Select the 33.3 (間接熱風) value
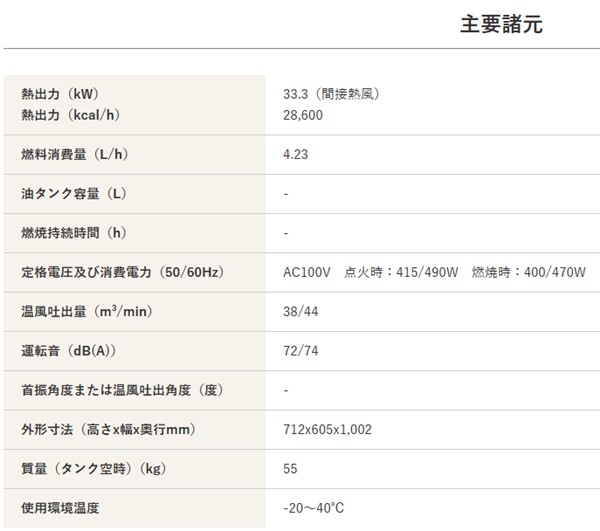This screenshot has width=600, height=531. click(x=331, y=94)
